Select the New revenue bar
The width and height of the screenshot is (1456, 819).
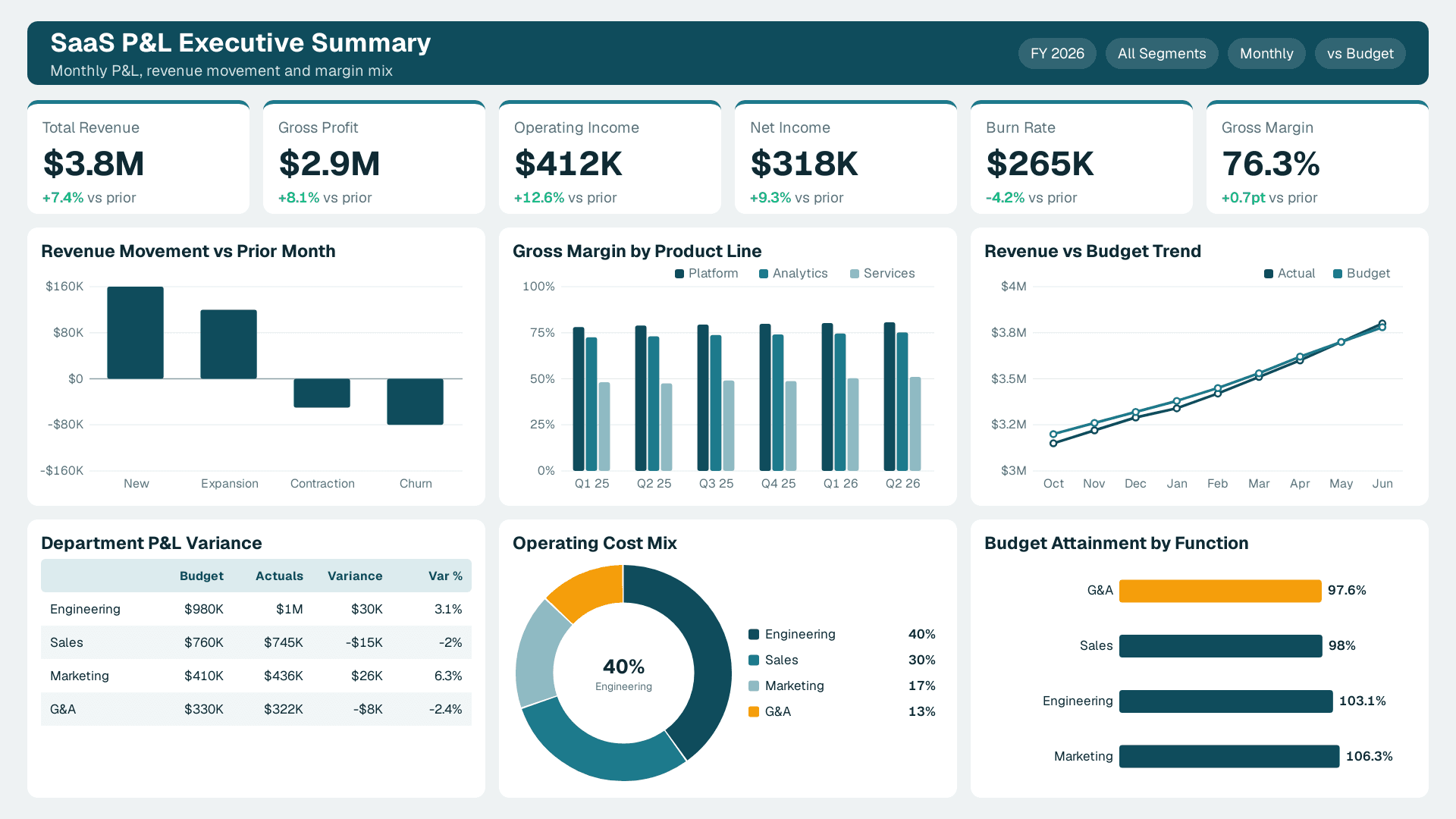[136, 333]
